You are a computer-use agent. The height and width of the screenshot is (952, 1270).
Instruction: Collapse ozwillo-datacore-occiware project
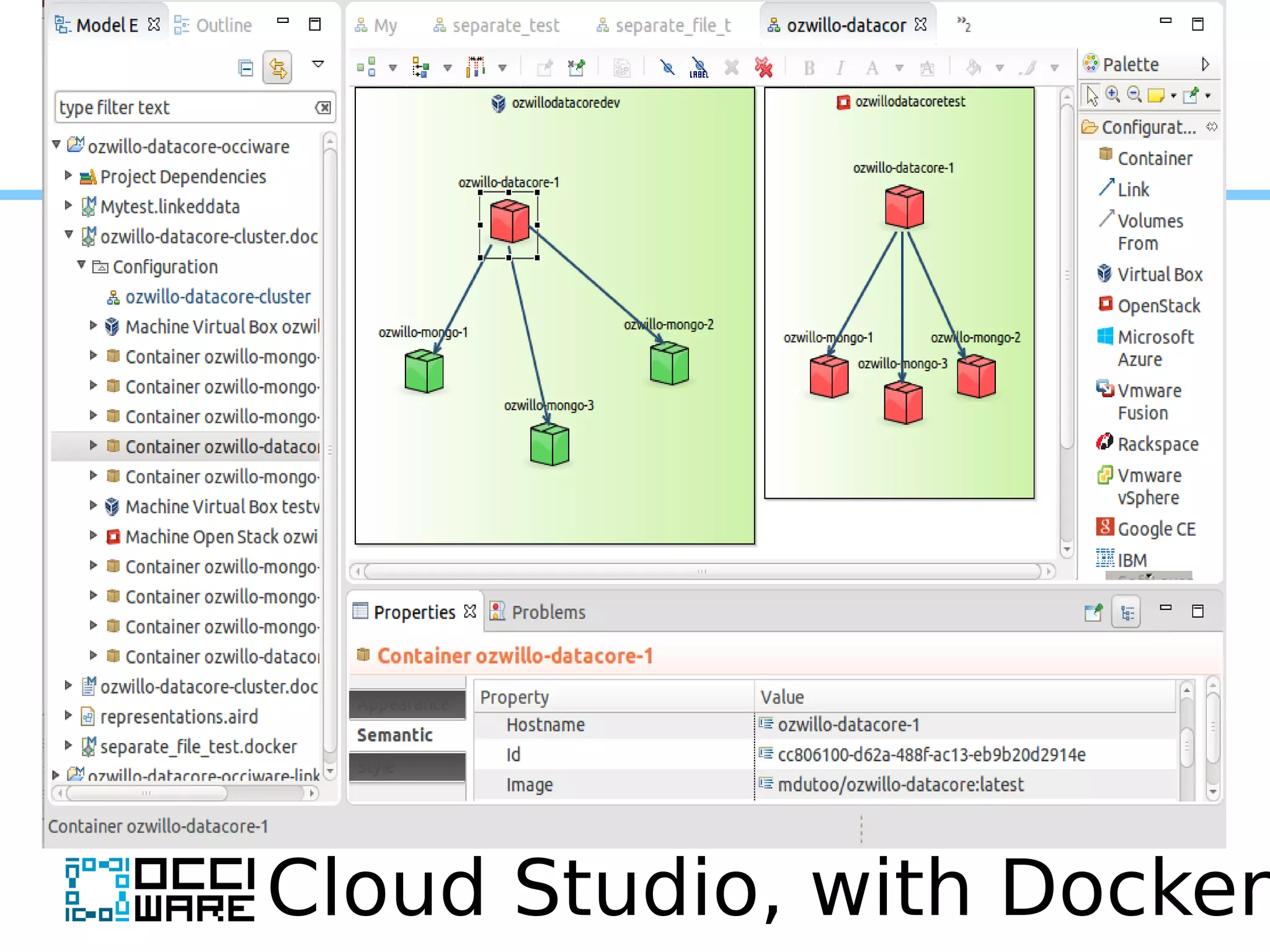coord(56,144)
